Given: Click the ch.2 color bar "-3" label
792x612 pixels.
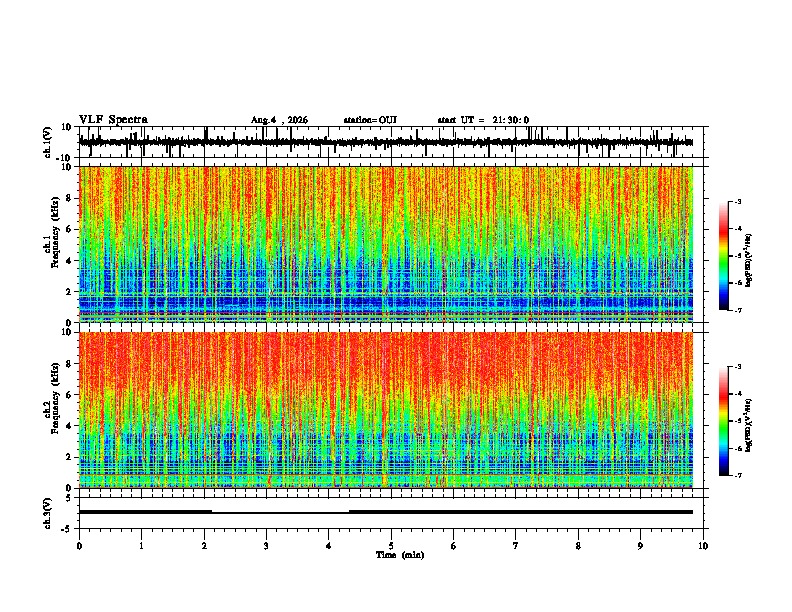Looking at the screenshot, I should coord(737,367).
